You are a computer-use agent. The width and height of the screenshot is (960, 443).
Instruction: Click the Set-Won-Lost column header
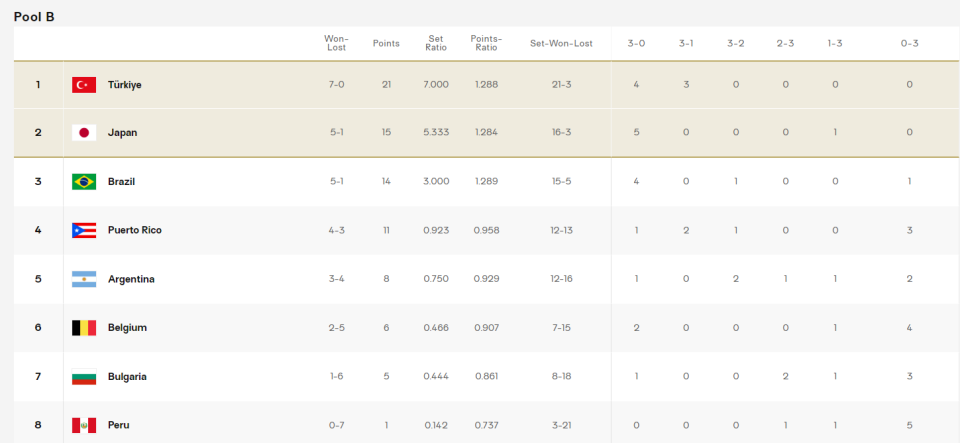(x=561, y=43)
